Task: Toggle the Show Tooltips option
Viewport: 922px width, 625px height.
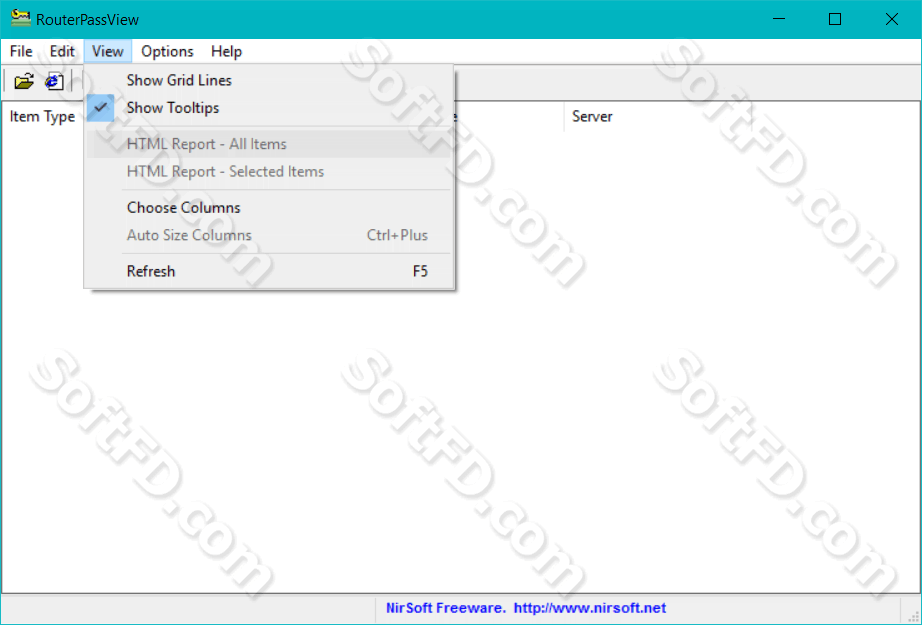Action: pyautogui.click(x=270, y=108)
